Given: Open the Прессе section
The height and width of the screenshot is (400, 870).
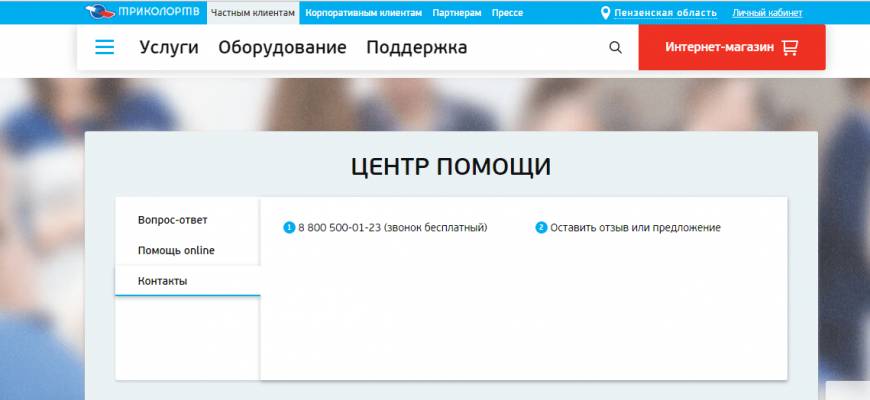Looking at the screenshot, I should tap(507, 12).
